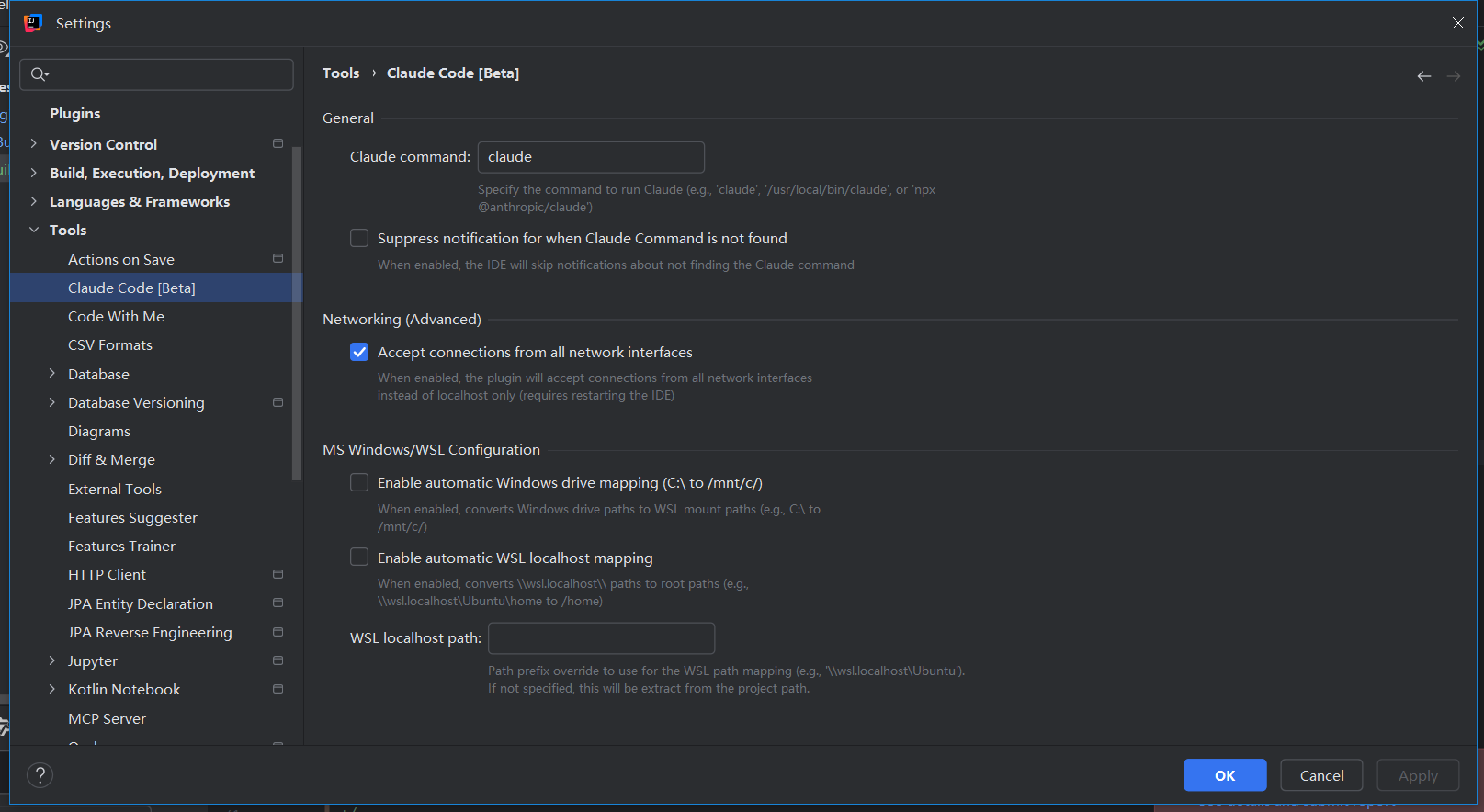Screen dimensions: 1484x812
Task: Click the "Claude command:" label
Action: 410,157
